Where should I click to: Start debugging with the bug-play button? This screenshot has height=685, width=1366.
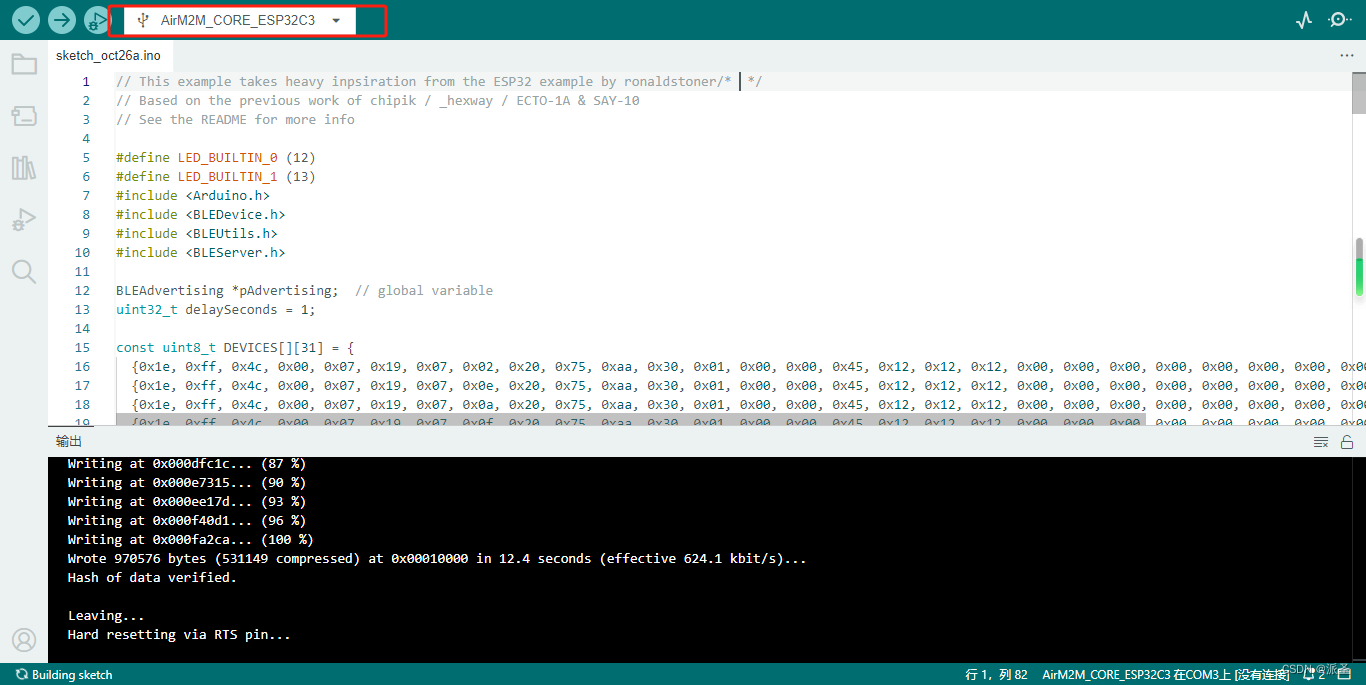click(x=95, y=19)
